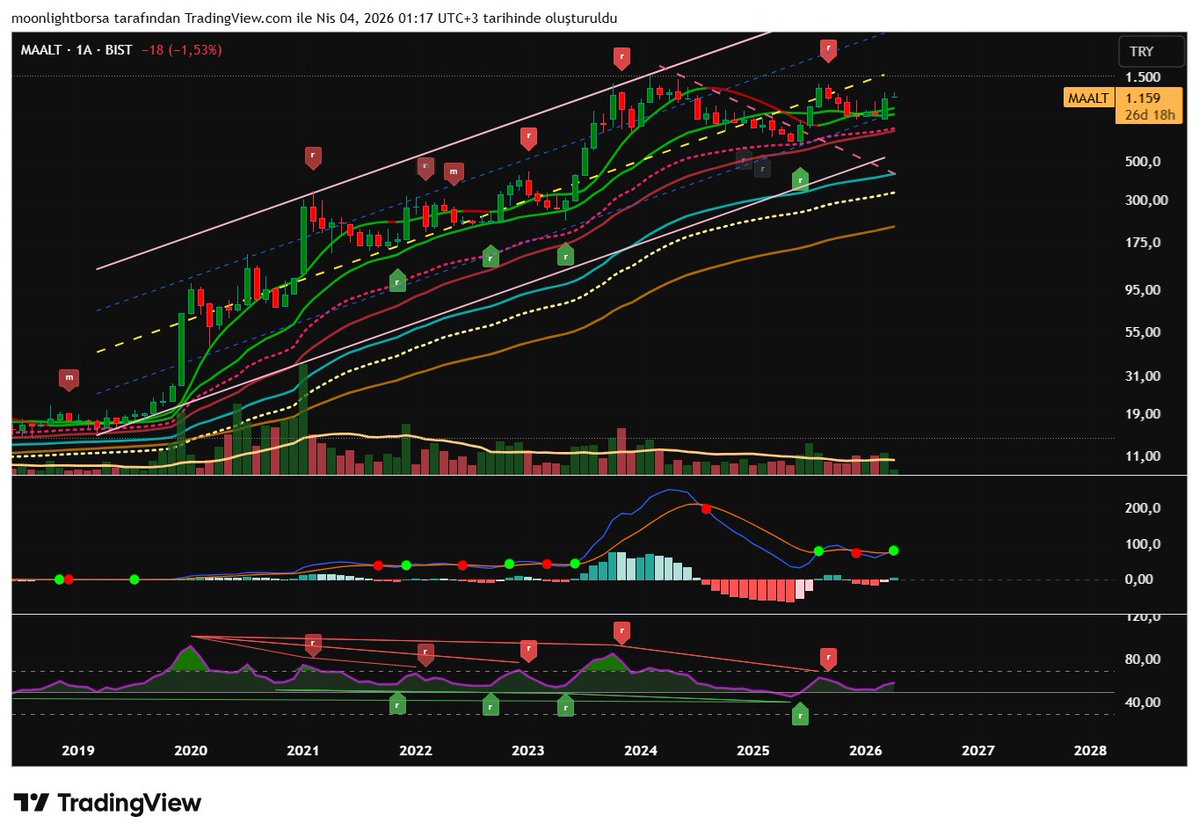The image size is (1199, 838).
Task: Click the orange MAALT price-line label
Action: point(1088,98)
